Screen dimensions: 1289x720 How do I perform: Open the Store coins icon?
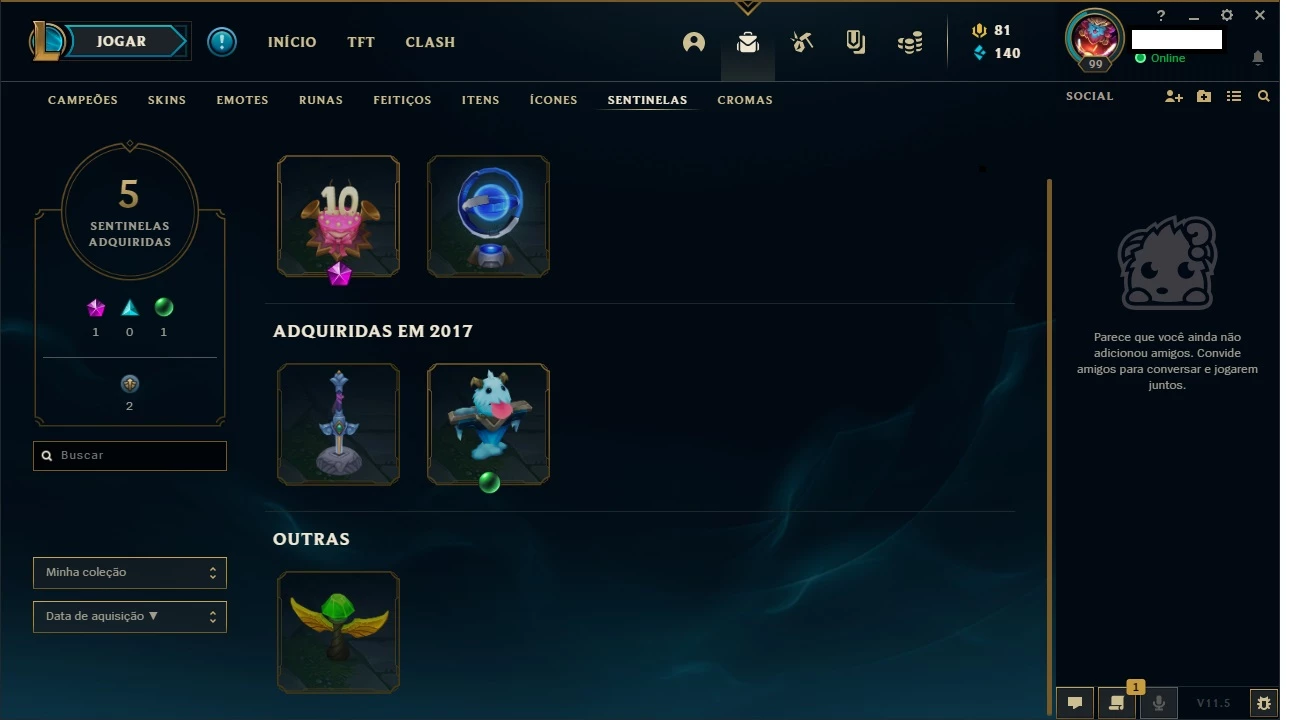[910, 42]
